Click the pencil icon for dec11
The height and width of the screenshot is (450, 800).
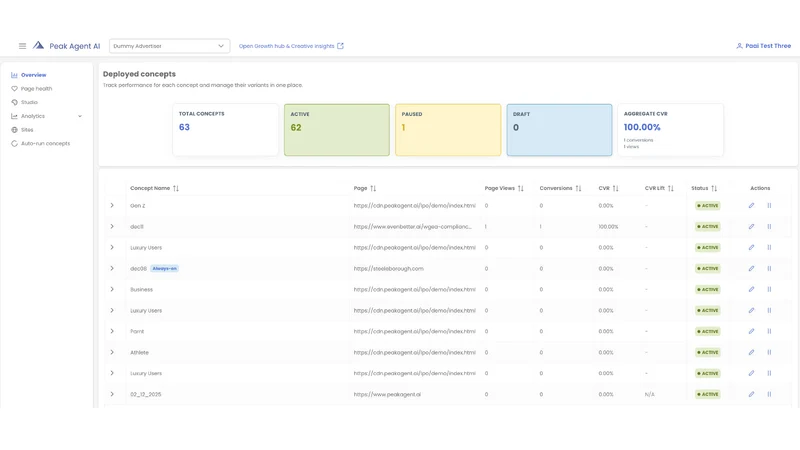click(x=751, y=227)
